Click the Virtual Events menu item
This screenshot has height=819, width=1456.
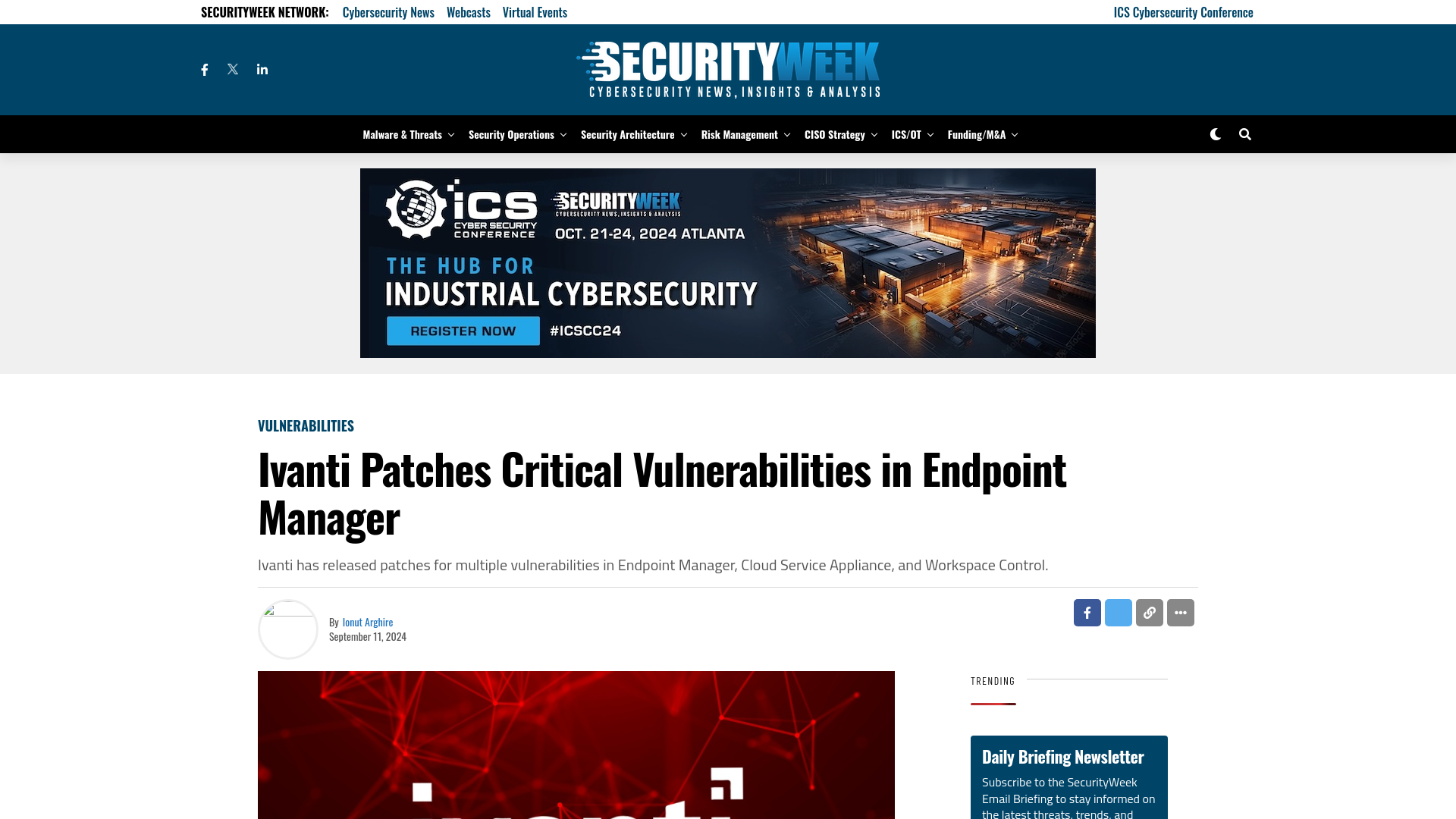tap(535, 11)
